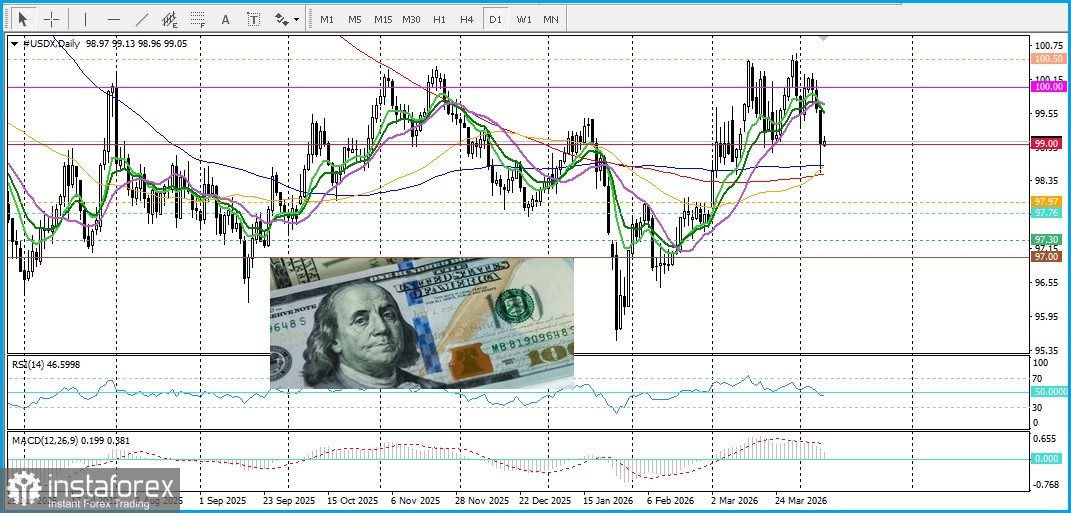Click the 96.55 price scale value

pyautogui.click(x=1047, y=281)
